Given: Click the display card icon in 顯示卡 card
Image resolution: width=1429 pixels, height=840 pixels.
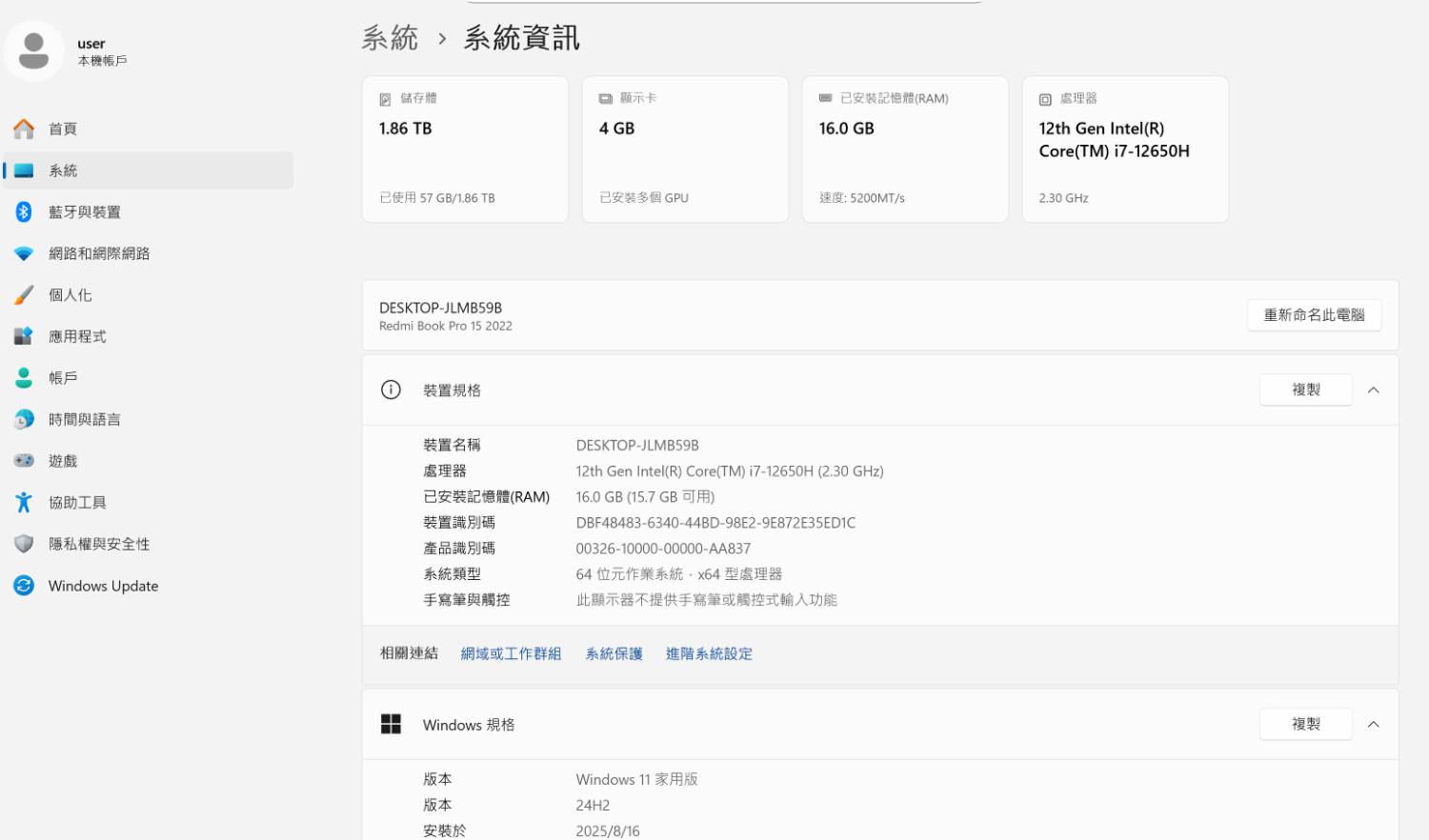Looking at the screenshot, I should [x=605, y=99].
